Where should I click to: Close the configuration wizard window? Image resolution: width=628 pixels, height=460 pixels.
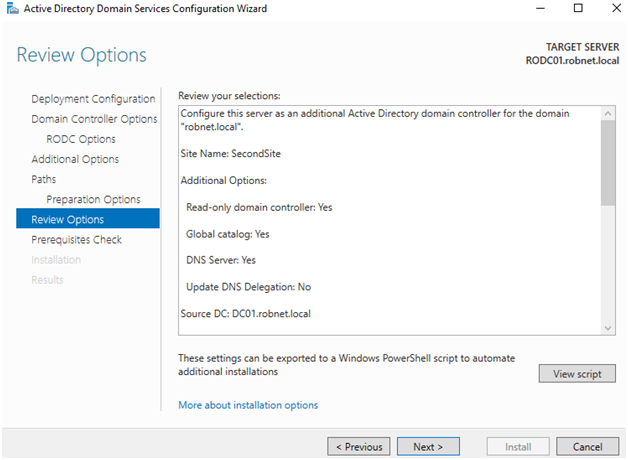coord(616,8)
